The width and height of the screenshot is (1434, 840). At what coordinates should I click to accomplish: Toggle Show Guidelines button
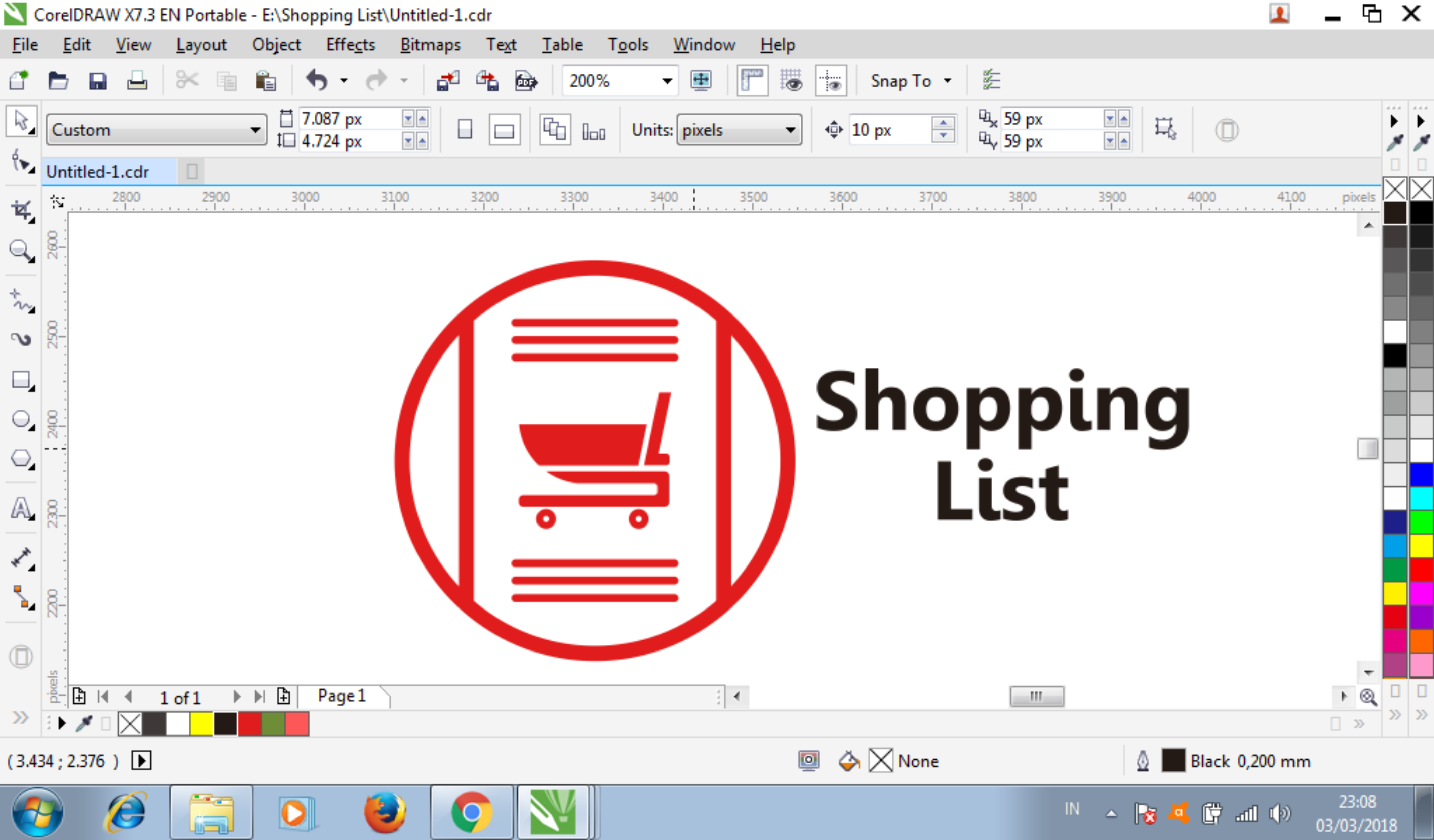831,81
